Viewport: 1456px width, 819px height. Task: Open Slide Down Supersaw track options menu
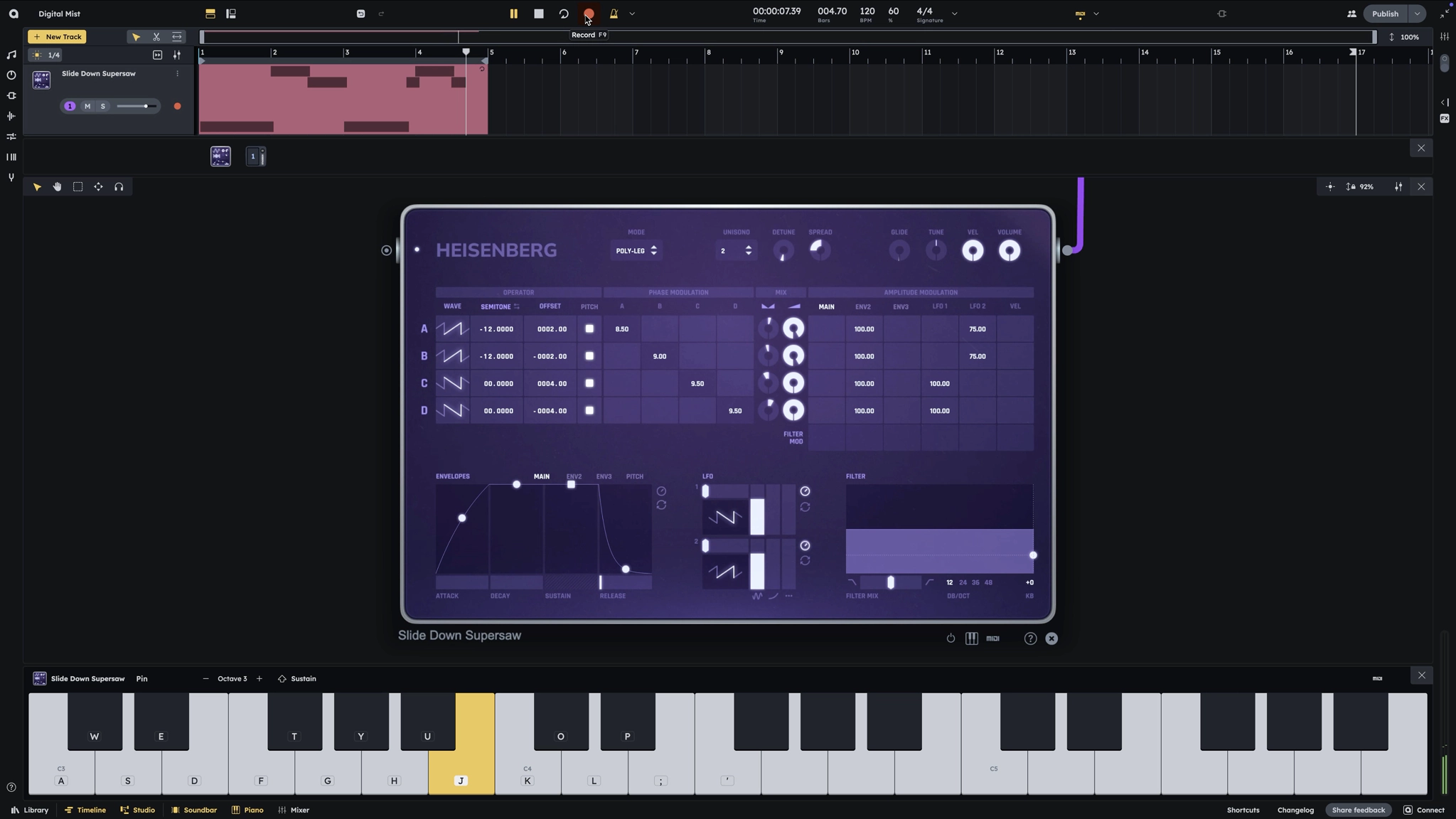177,73
